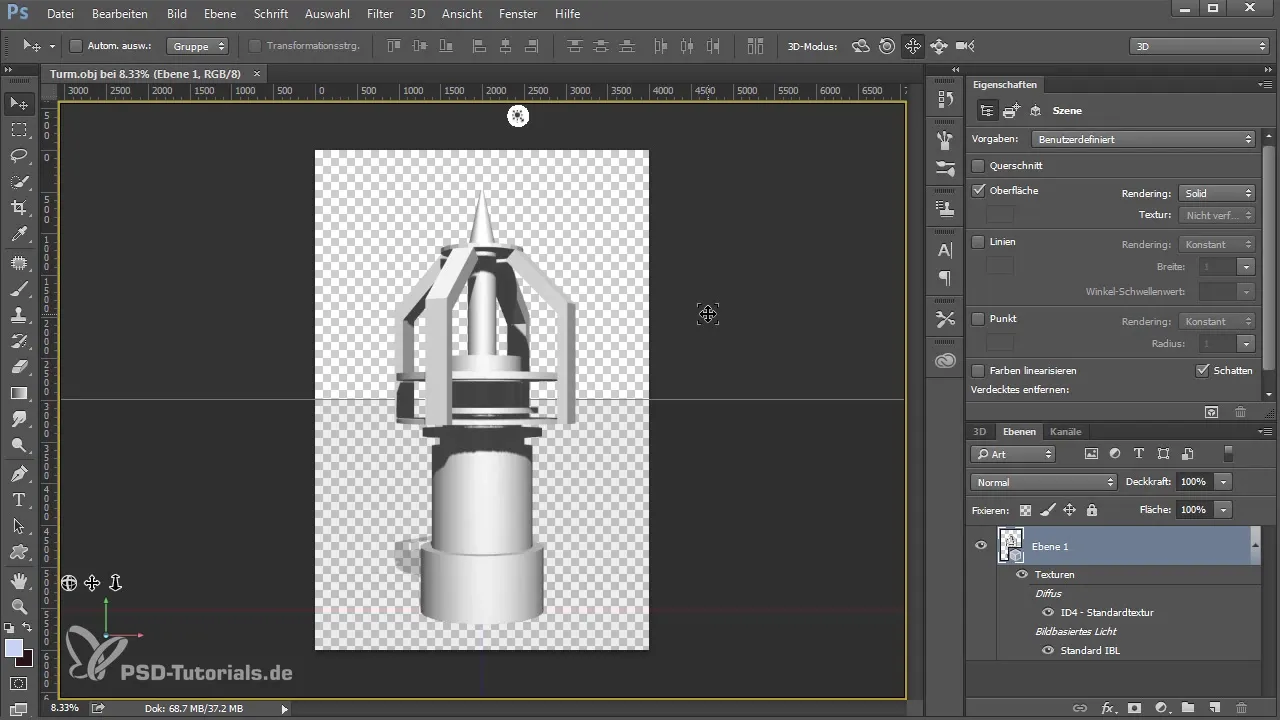This screenshot has width=1280, height=720.
Task: Open the Filter menu
Action: click(379, 14)
